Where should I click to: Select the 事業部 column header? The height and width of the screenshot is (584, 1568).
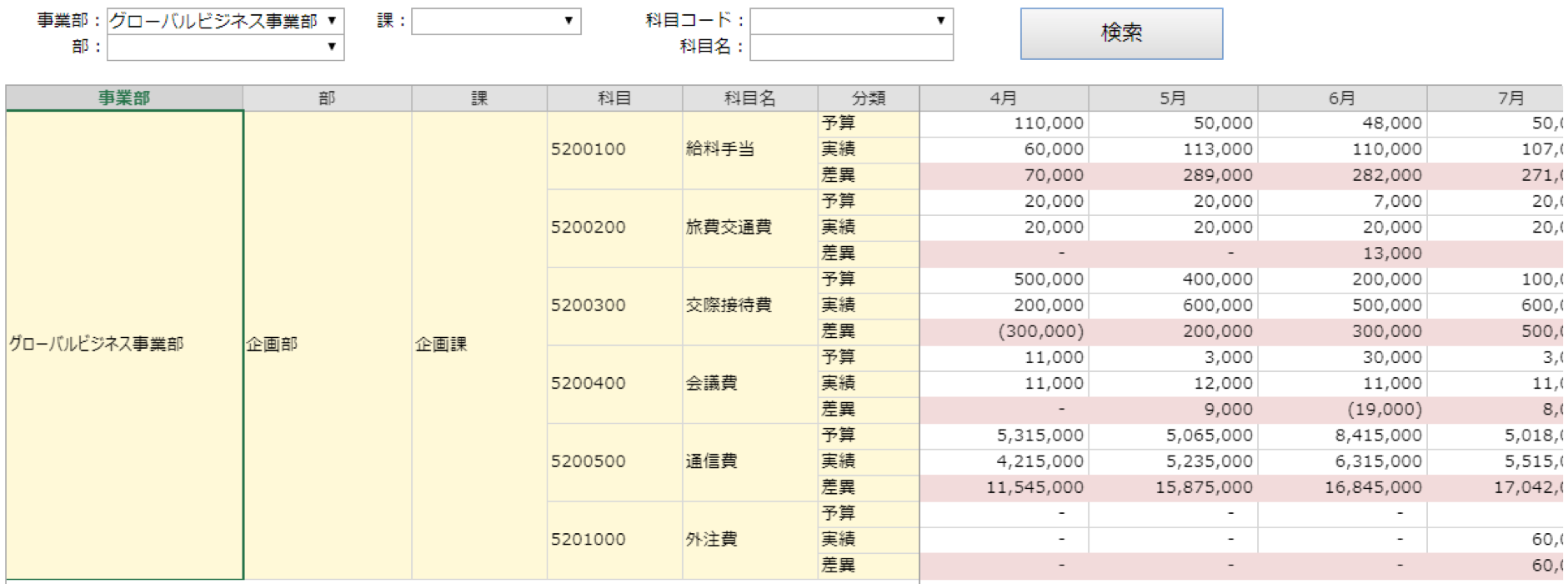pos(124,98)
